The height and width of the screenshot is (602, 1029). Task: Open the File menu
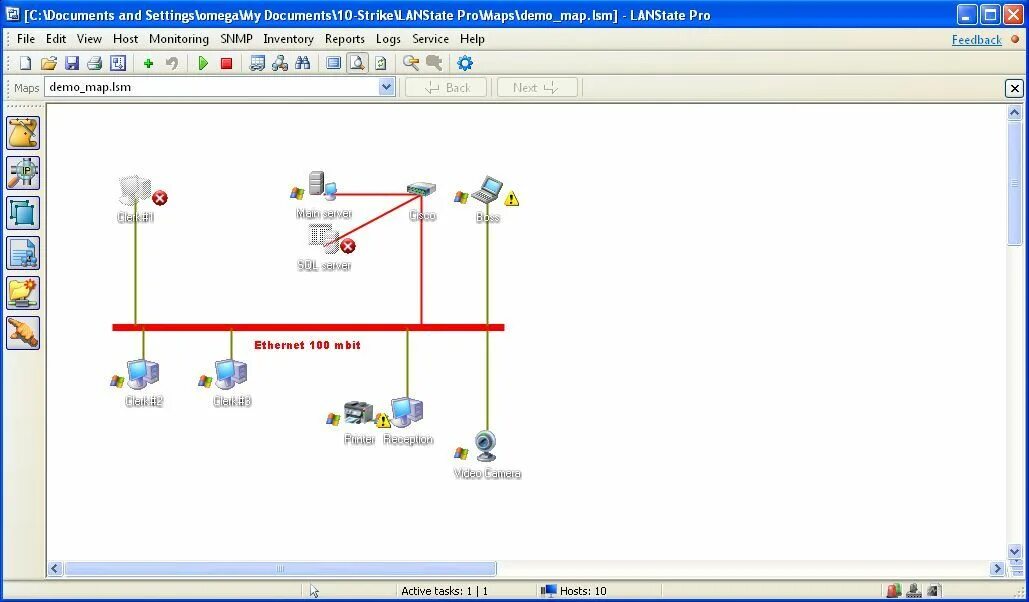[x=26, y=39]
